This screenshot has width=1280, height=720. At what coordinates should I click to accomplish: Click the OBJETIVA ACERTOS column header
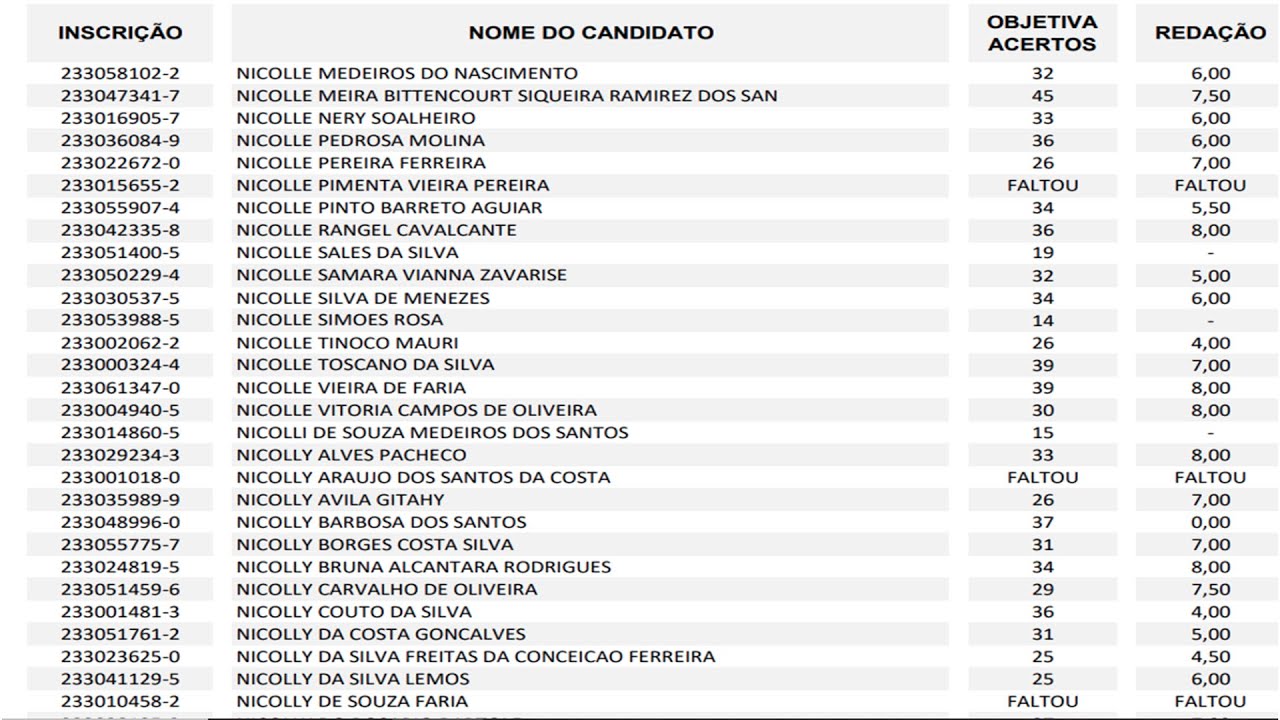1042,33
